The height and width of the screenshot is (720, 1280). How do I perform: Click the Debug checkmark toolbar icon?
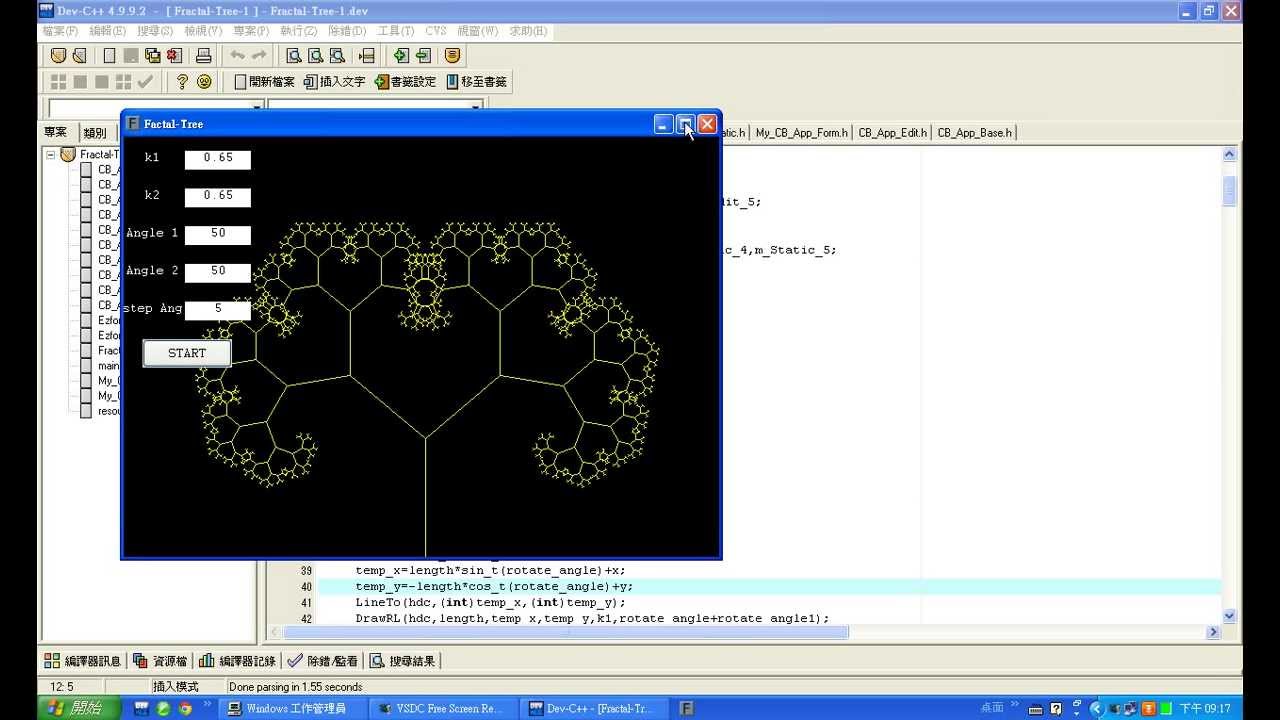point(146,82)
